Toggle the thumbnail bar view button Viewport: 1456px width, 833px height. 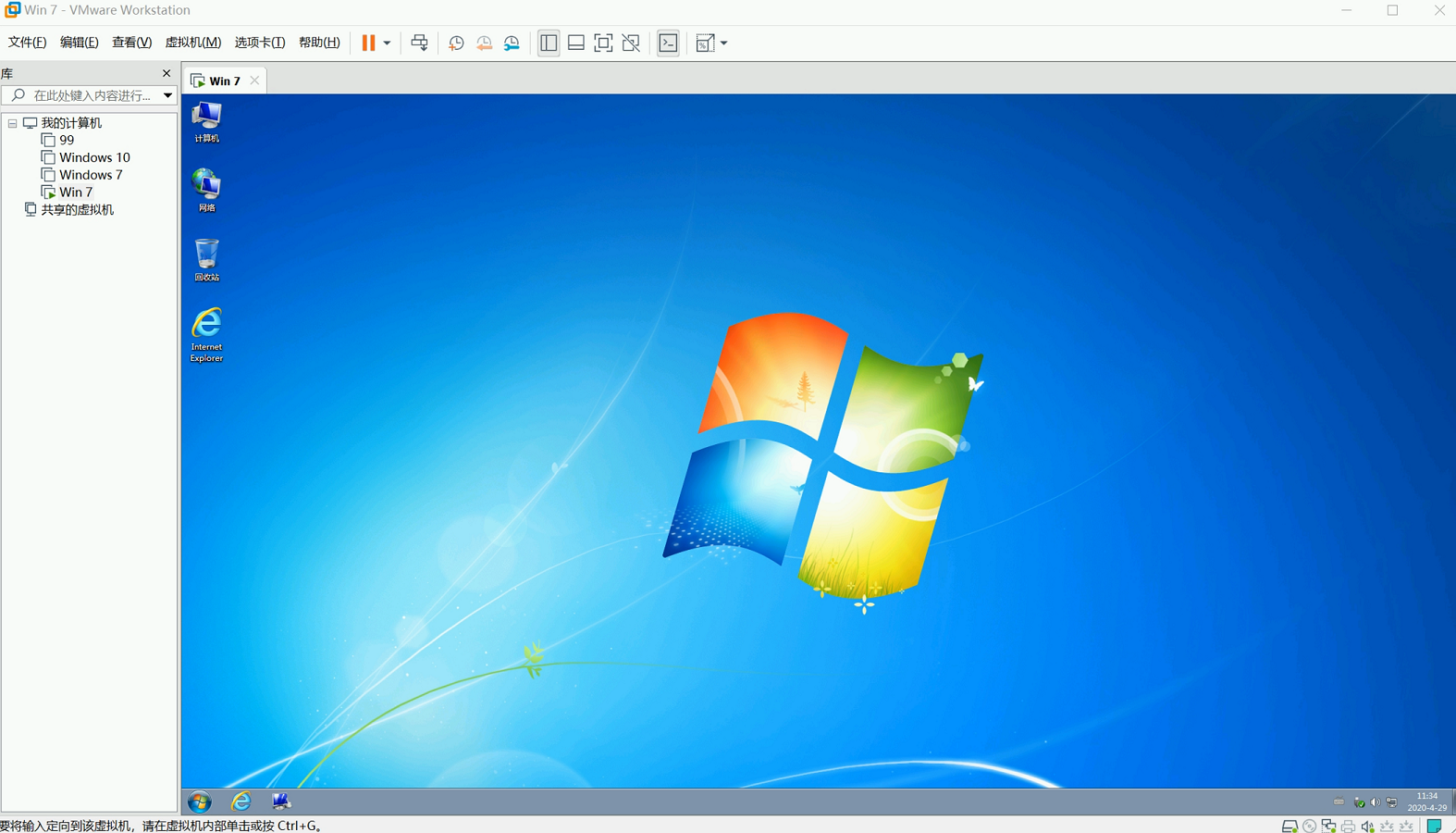pyautogui.click(x=575, y=43)
